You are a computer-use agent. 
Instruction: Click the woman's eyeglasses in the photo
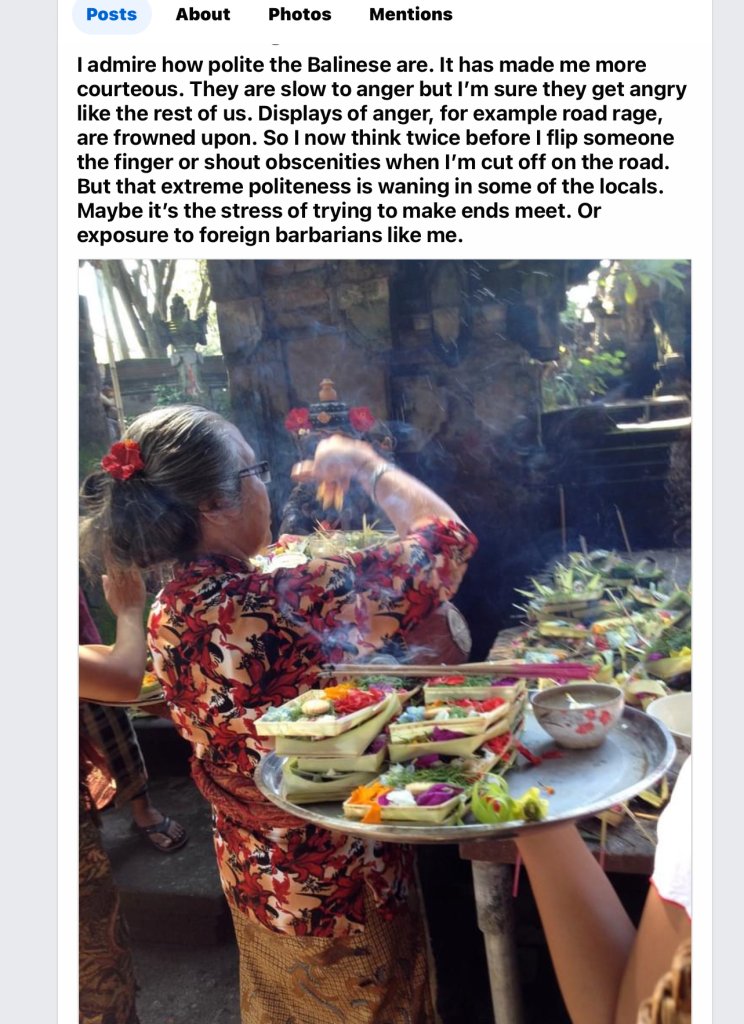253,472
